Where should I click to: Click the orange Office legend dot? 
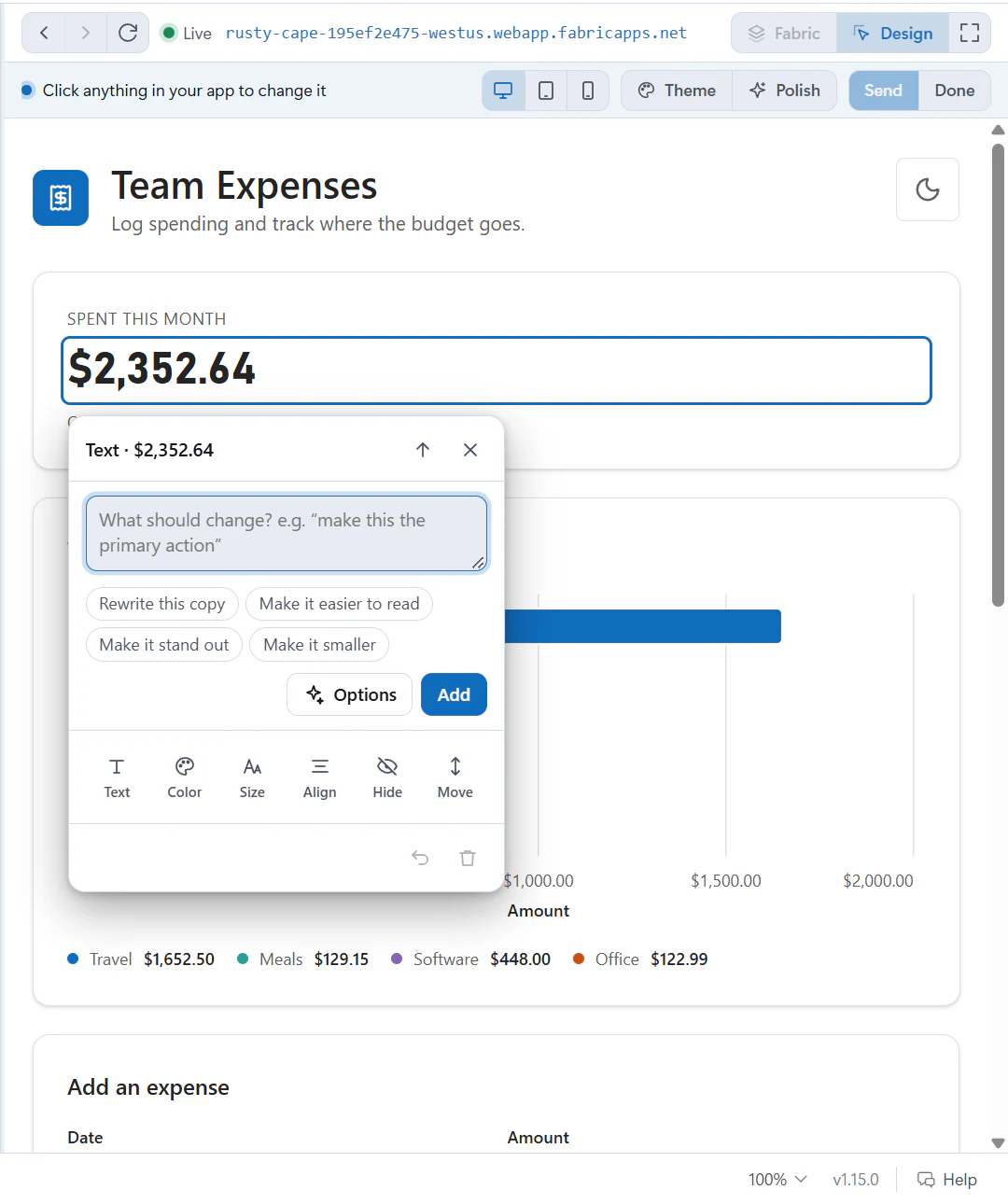579,959
